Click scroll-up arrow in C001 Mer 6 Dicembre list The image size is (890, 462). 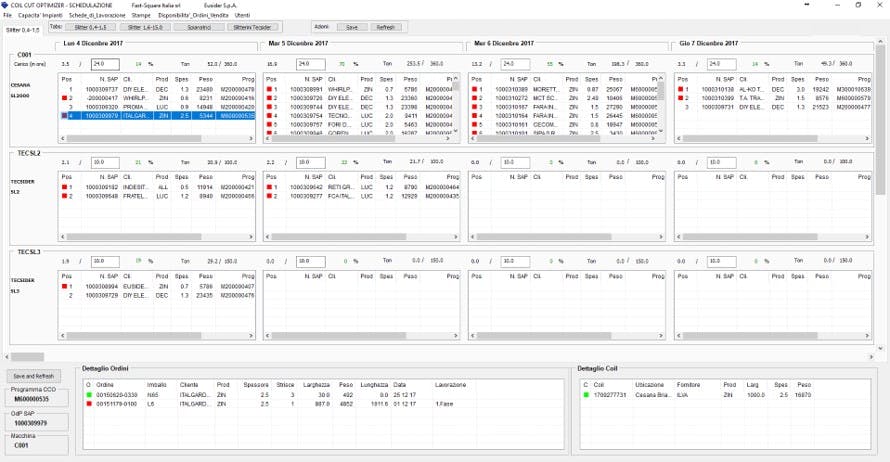pos(661,79)
